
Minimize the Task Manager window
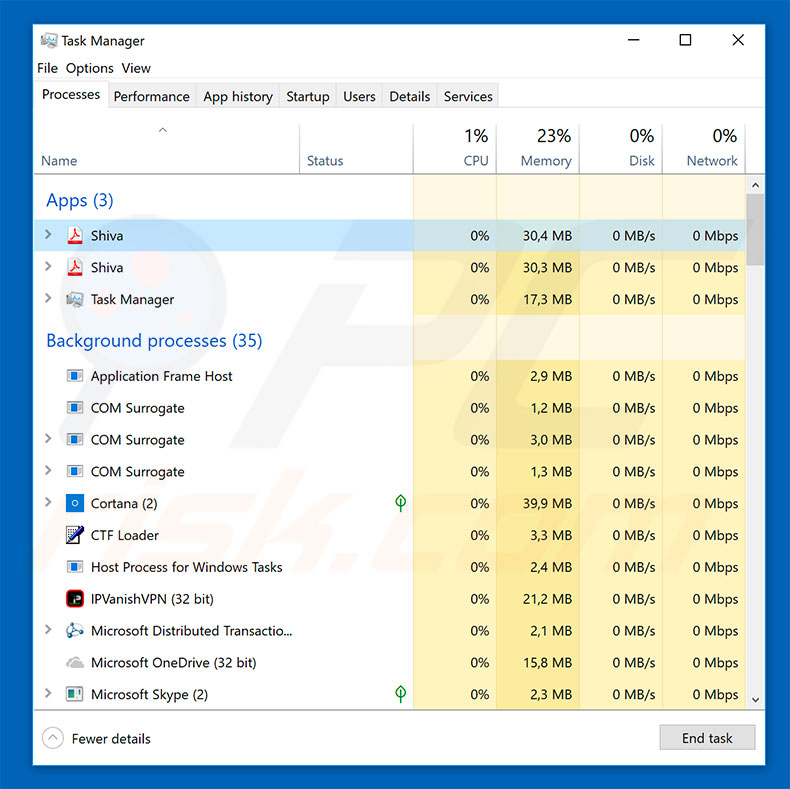633,40
